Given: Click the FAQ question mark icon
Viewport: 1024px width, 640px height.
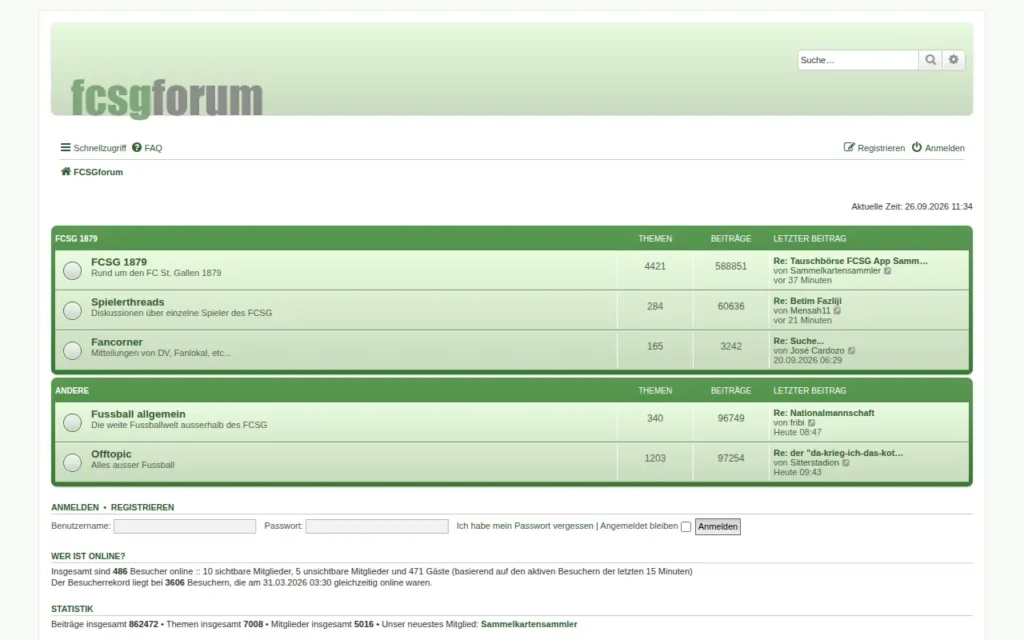Looking at the screenshot, I should tap(136, 148).
